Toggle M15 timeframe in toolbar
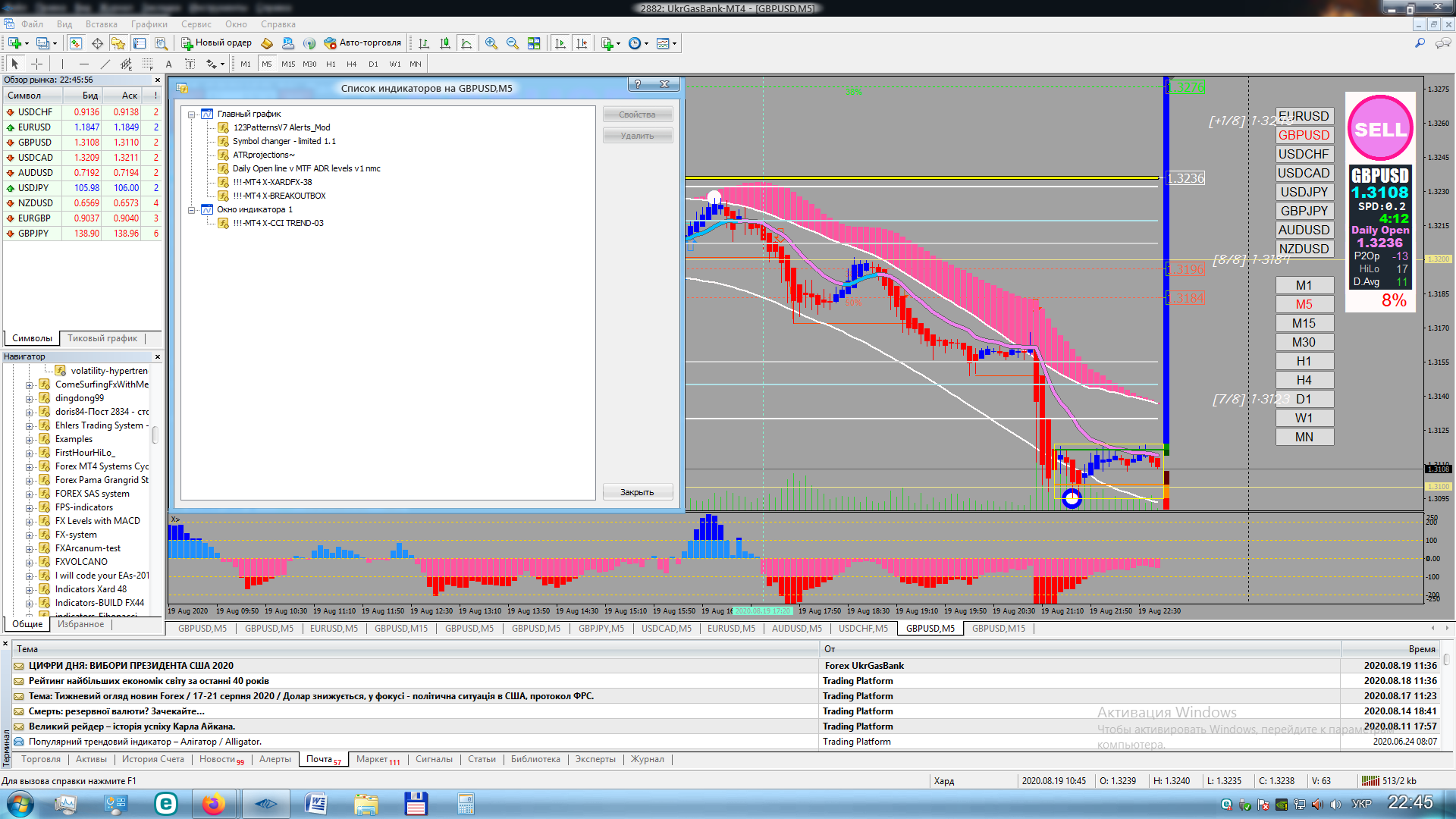Screen dimensions: 1456x819 (x=288, y=64)
